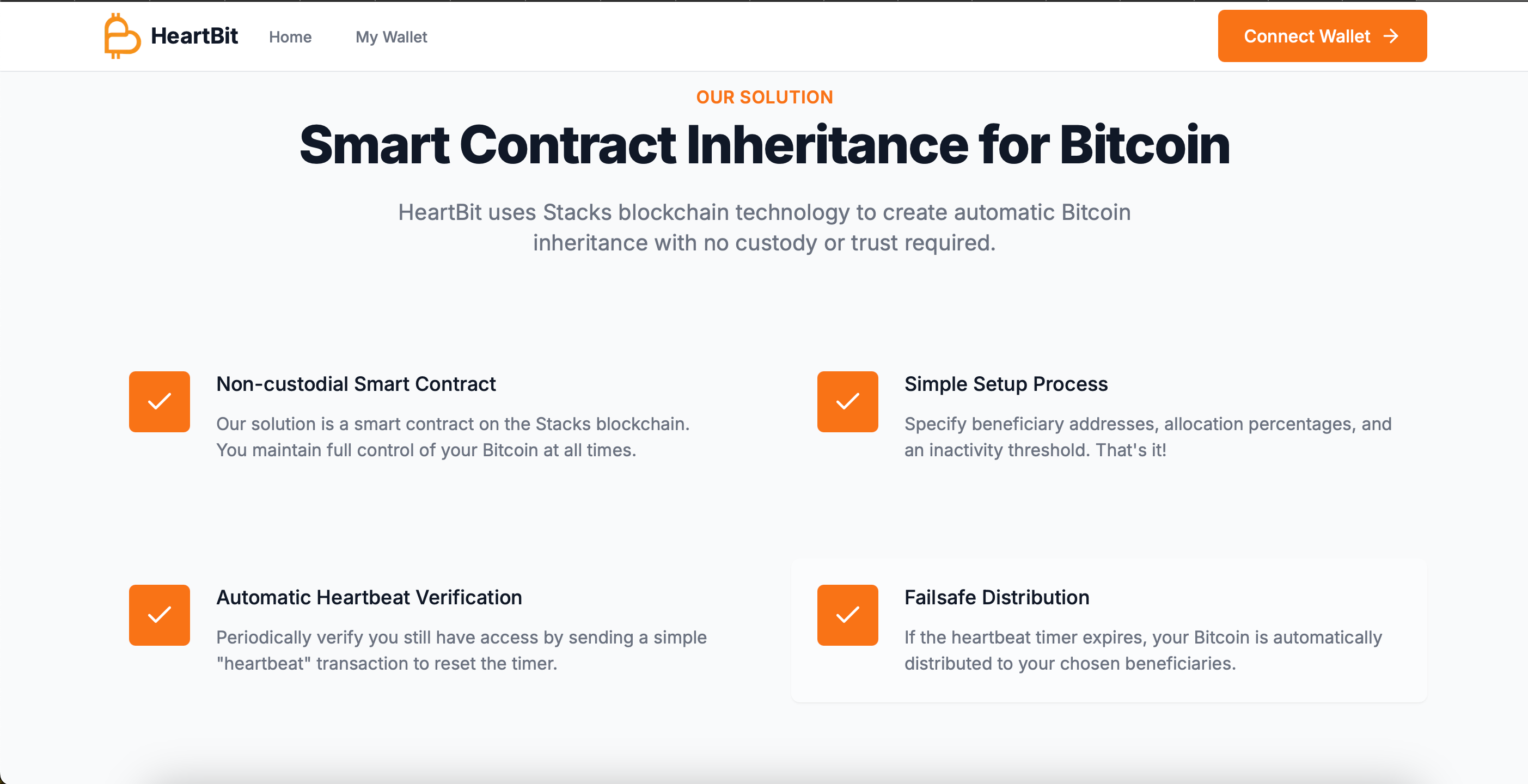Click the HeartBit bitcoin heart logo icon
This screenshot has width=1528, height=784.
(x=121, y=36)
